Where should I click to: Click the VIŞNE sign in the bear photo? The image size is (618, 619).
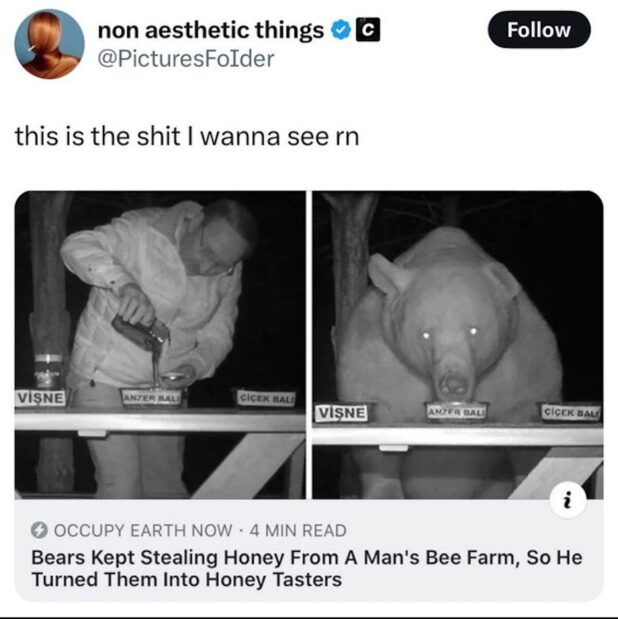point(341,412)
